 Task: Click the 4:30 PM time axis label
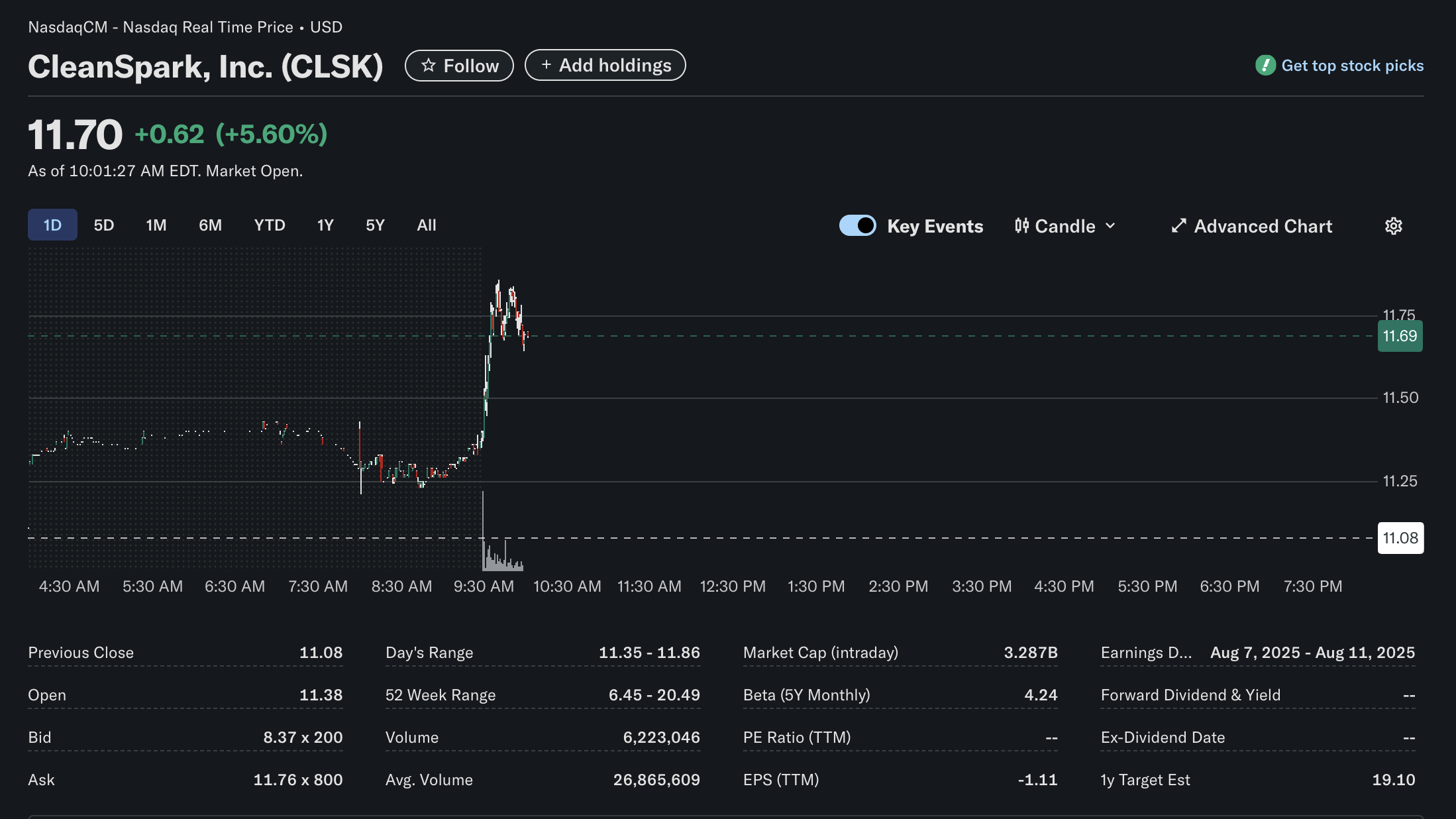tap(1064, 586)
